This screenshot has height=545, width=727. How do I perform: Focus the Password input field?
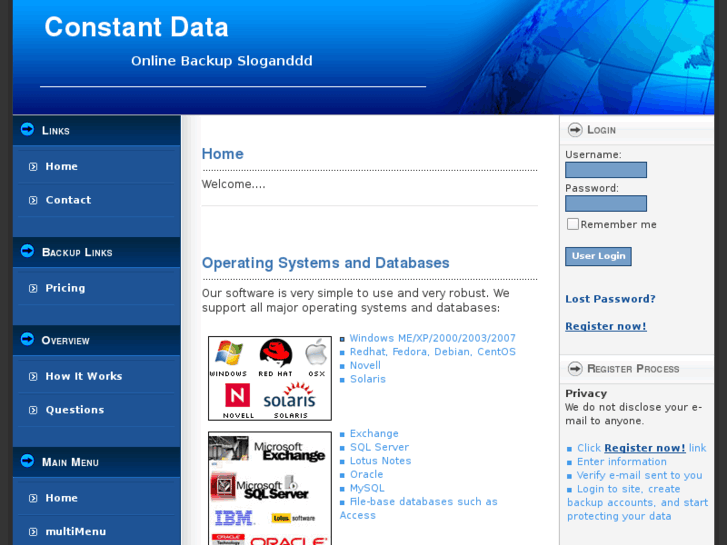[606, 203]
